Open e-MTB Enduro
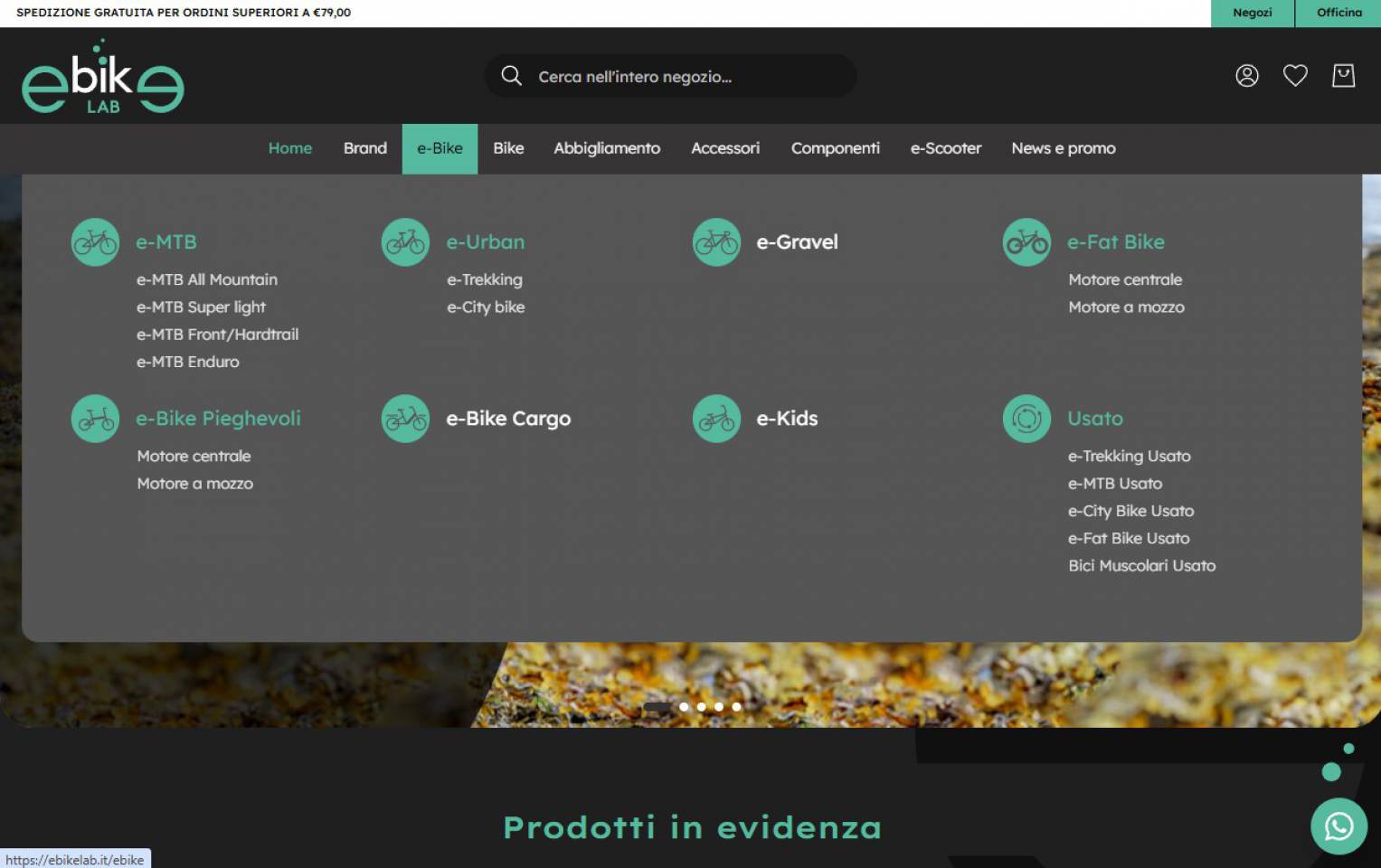1381x868 pixels. [x=188, y=362]
